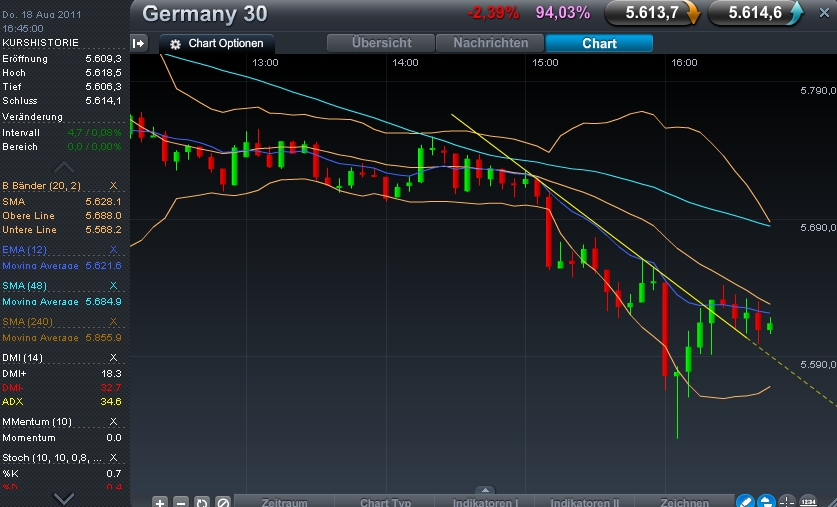Image resolution: width=837 pixels, height=507 pixels.
Task: Click the Germany 30 title
Action: pos(205,14)
